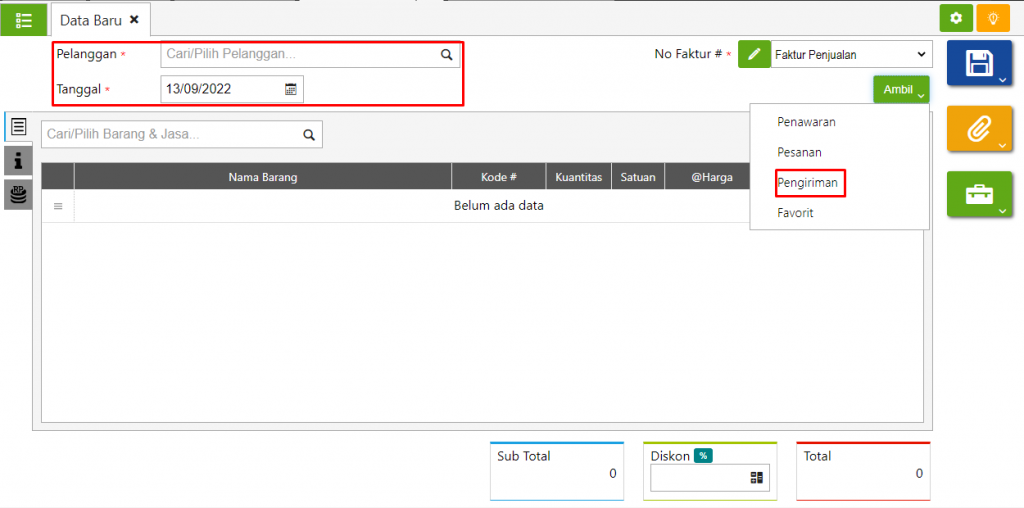
Task: Expand the save button's small arrow
Action: coord(1002,80)
